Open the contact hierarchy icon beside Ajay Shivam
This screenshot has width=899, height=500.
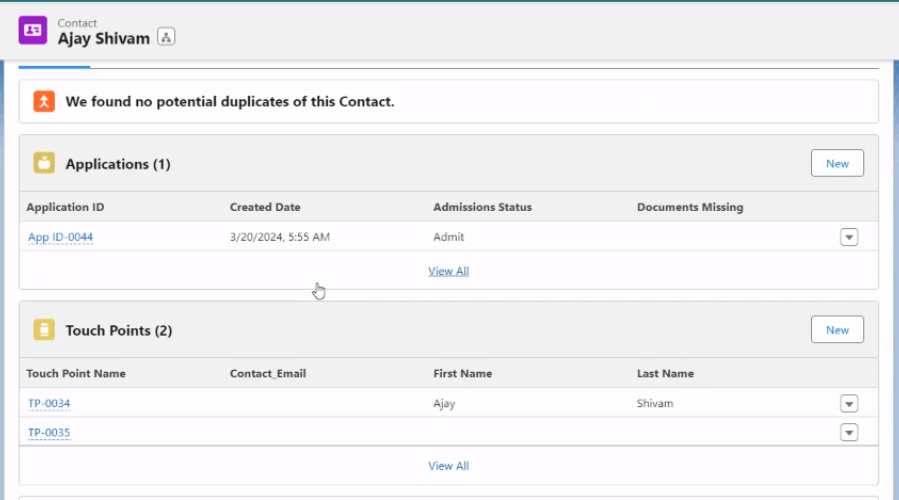click(166, 38)
